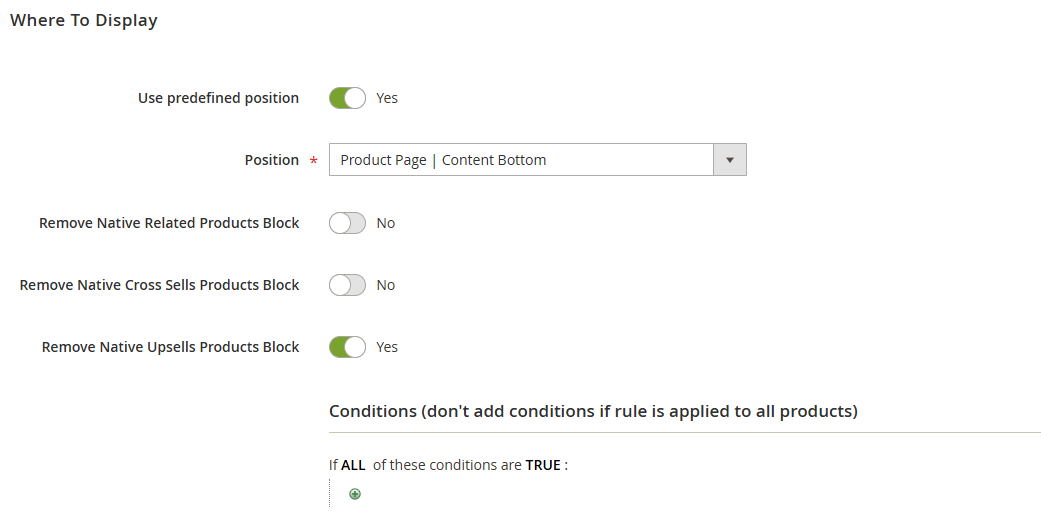1041x527 pixels.
Task: Click 'Remove Native Related Products Block' label
Action: click(169, 223)
